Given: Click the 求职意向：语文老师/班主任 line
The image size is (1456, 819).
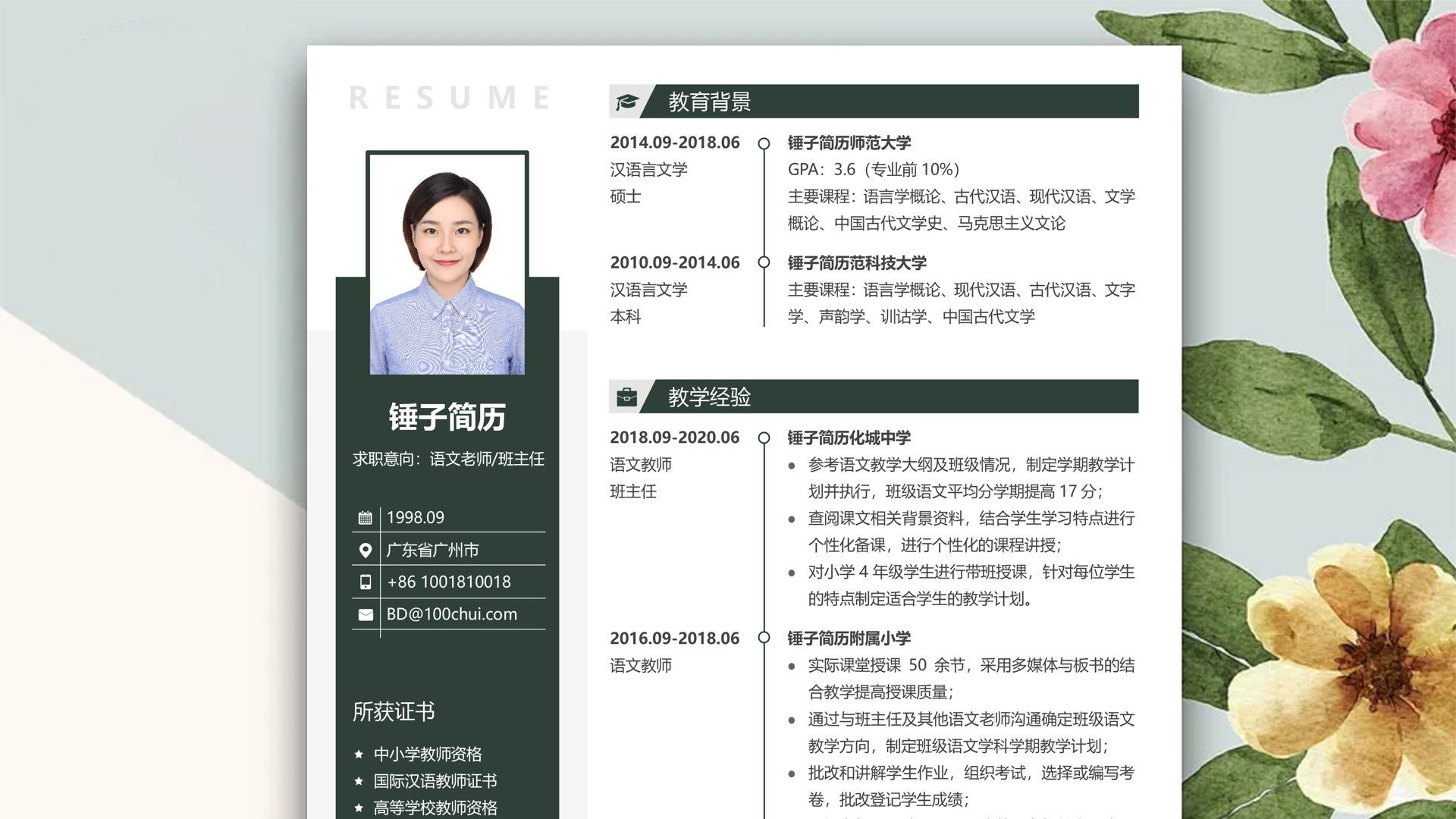Looking at the screenshot, I should pos(448,459).
